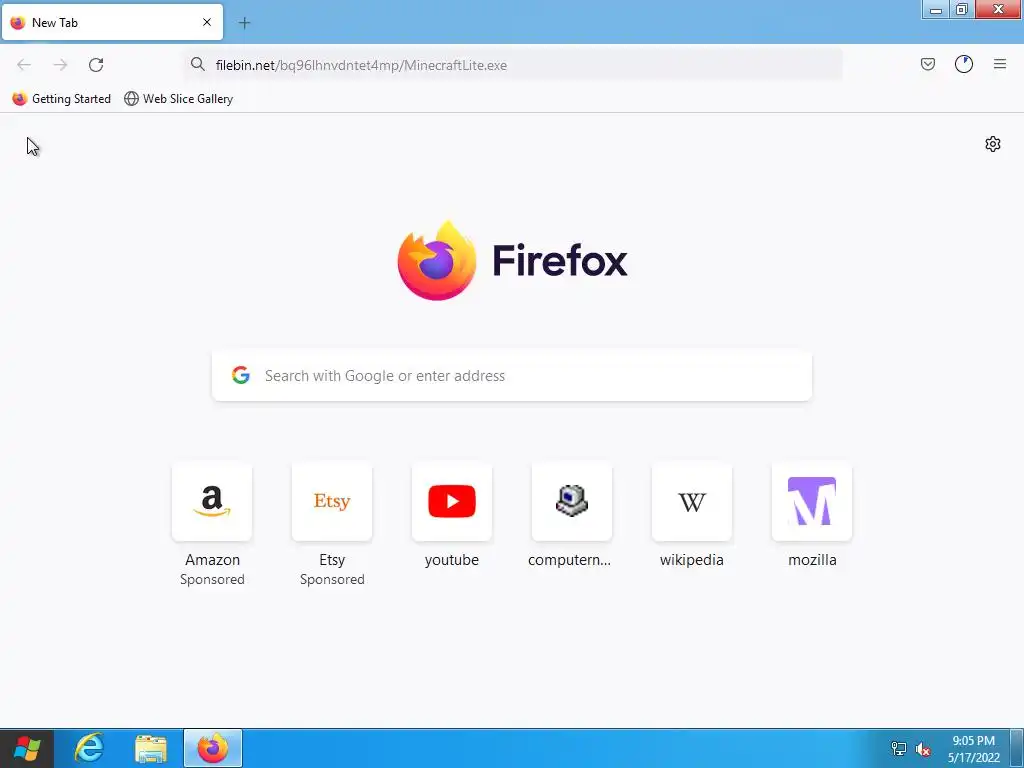1024x768 pixels.
Task: Open Windows Explorer from taskbar
Action: tap(151, 748)
